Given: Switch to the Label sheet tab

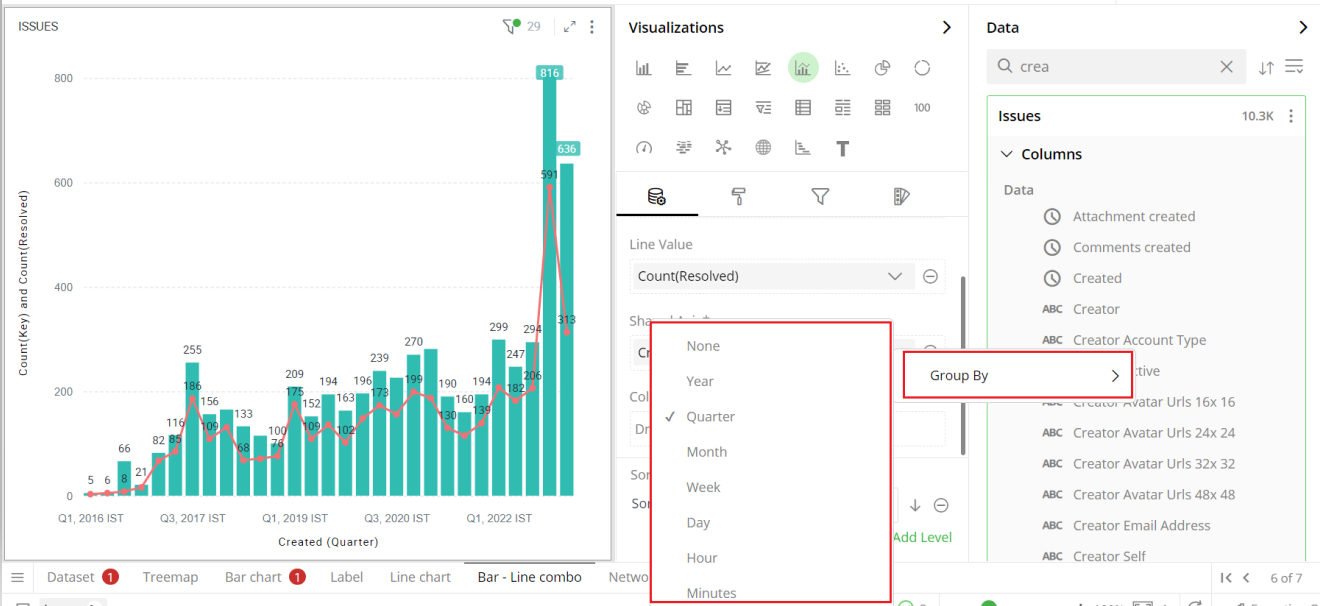Looking at the screenshot, I should 347,577.
